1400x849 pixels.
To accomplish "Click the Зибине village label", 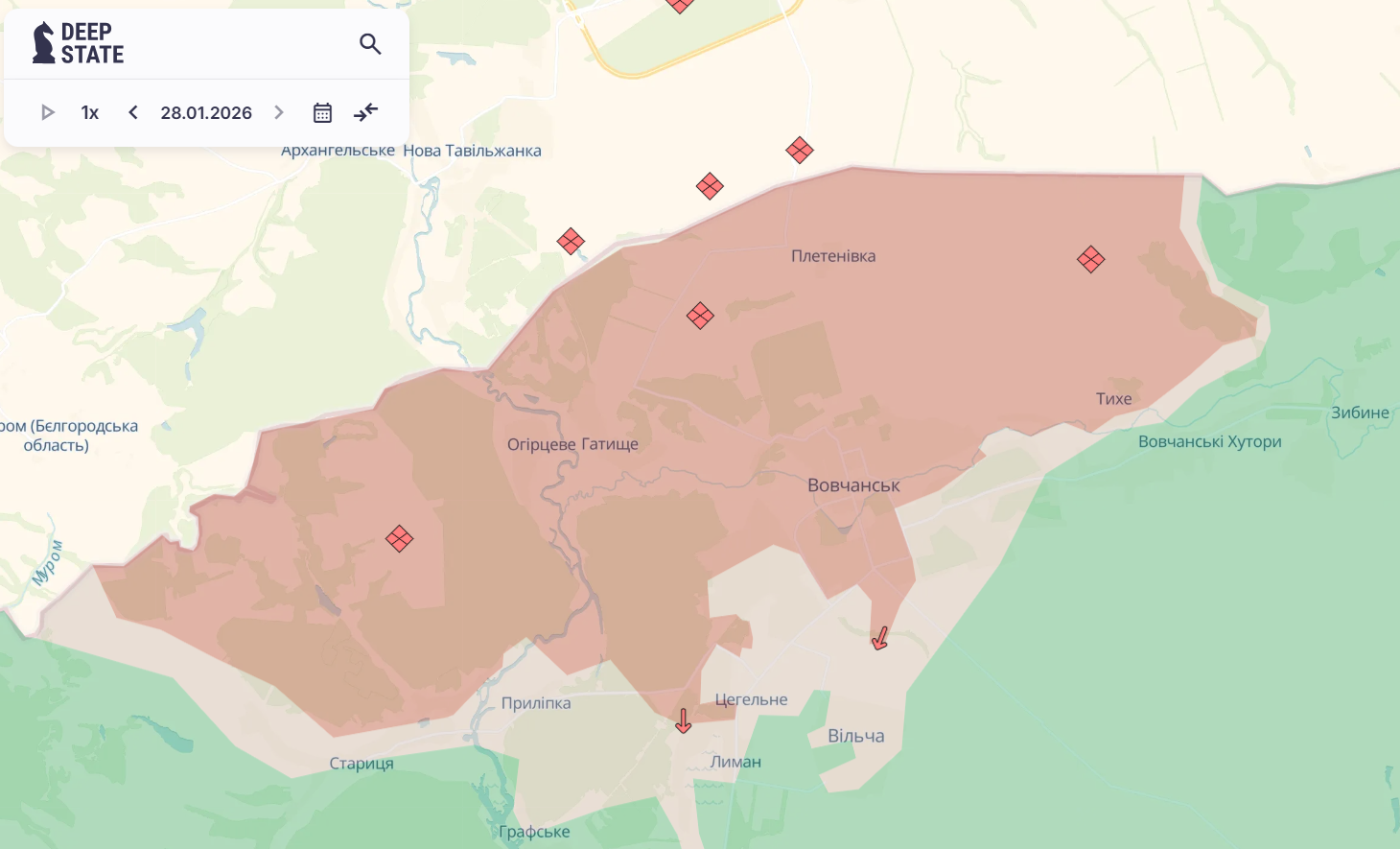I will click(1359, 413).
